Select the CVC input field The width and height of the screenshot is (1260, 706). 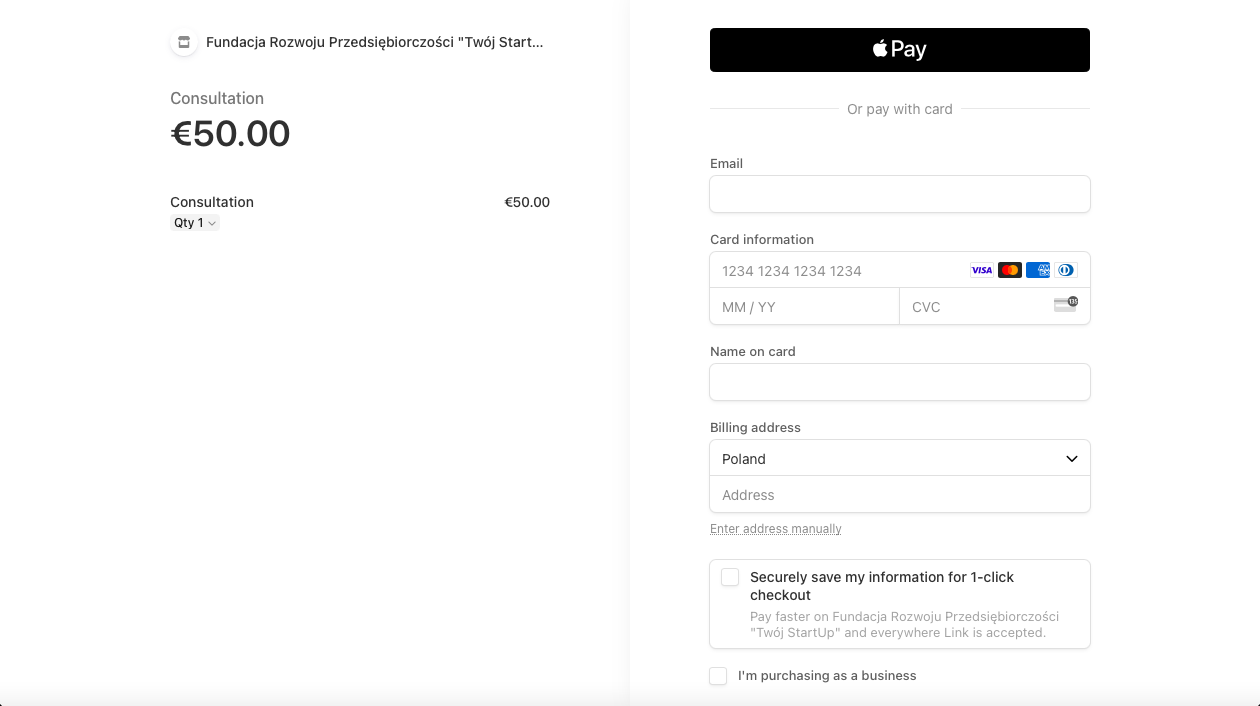(995, 306)
